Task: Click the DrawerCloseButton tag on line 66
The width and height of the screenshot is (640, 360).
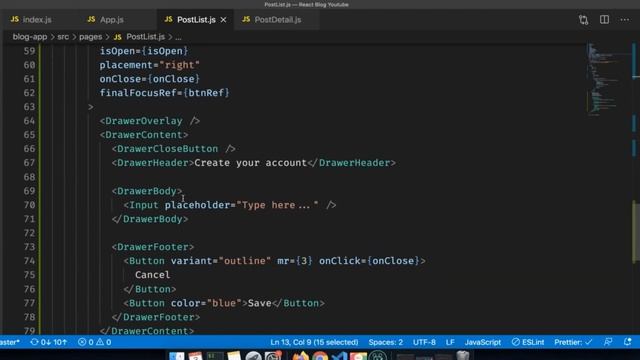Action: point(173,149)
